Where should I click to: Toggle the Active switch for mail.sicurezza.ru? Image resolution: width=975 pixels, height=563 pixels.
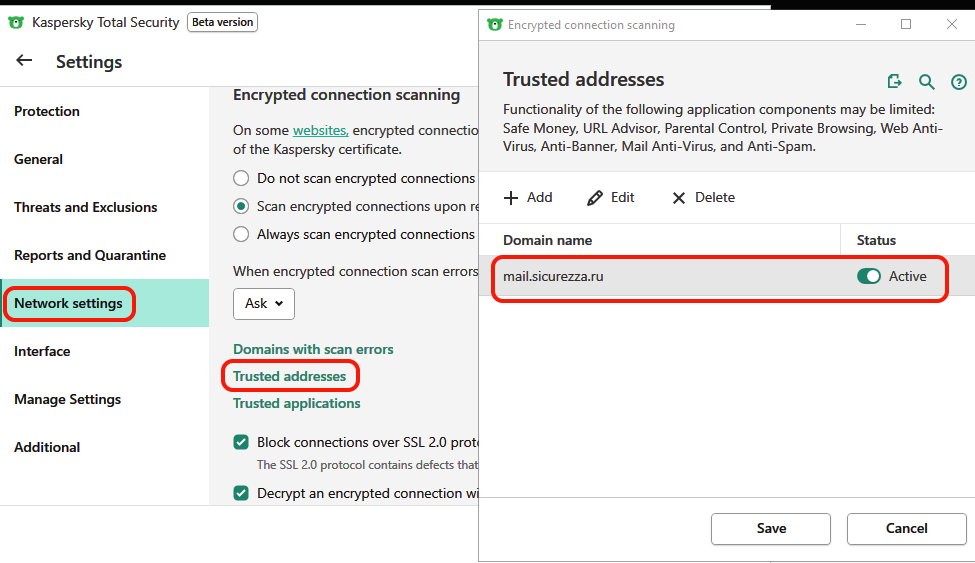[x=868, y=277]
